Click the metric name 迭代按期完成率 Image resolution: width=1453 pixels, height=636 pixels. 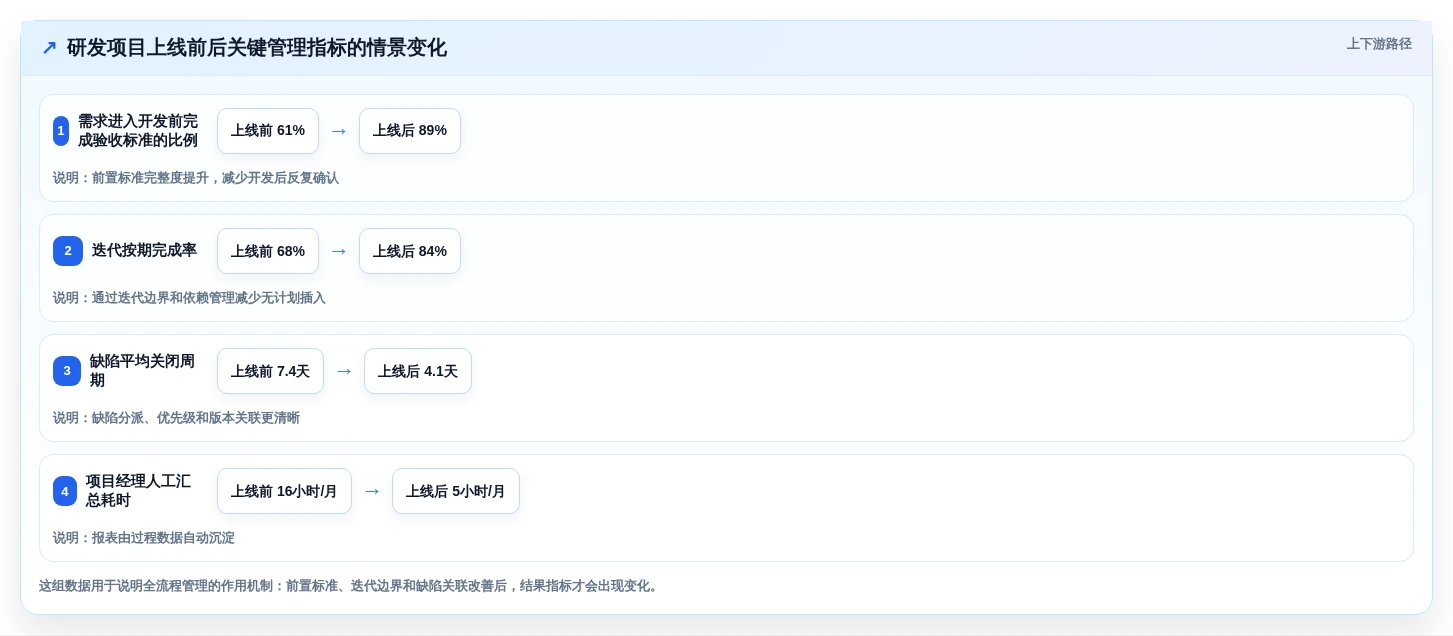coord(145,251)
